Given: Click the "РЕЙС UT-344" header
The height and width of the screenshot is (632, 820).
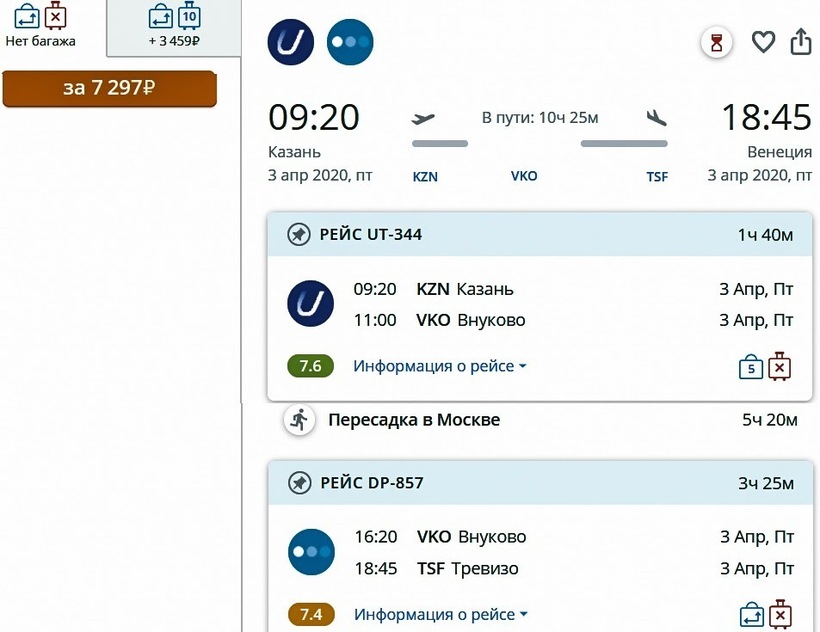Looking at the screenshot, I should tap(371, 235).
